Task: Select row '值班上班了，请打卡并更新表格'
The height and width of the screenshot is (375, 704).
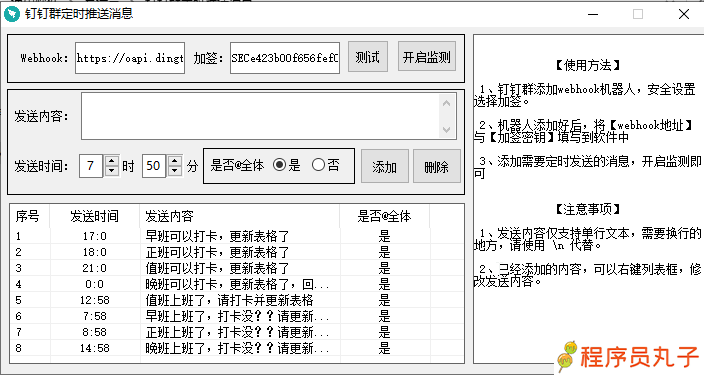Action: 237,300
